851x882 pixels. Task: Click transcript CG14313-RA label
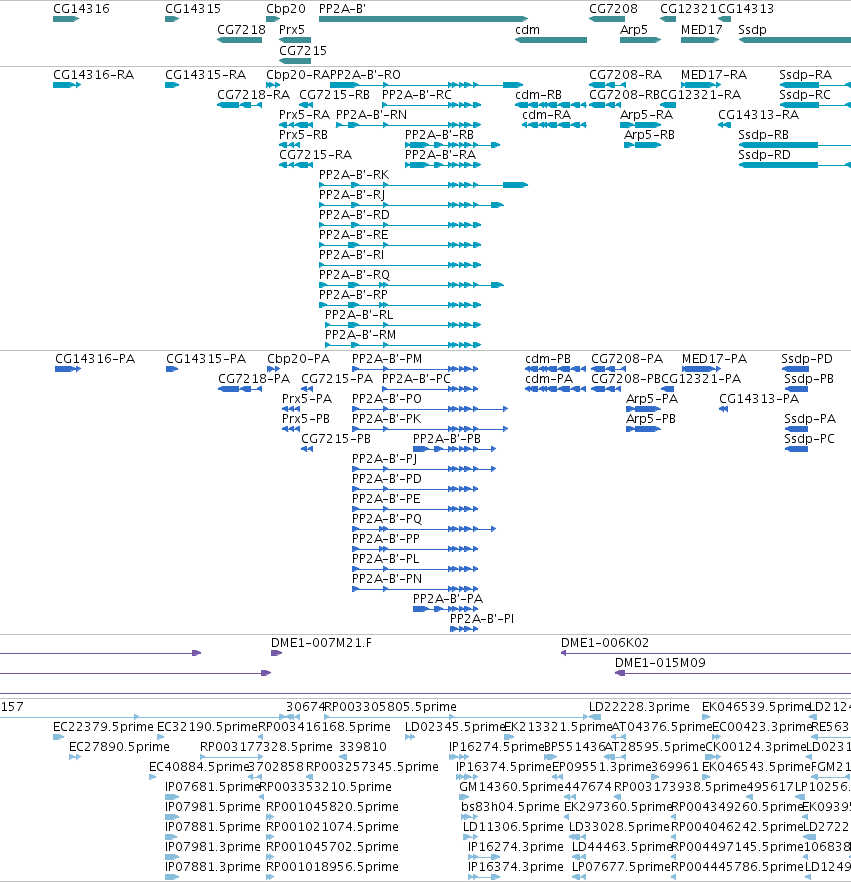click(x=758, y=115)
